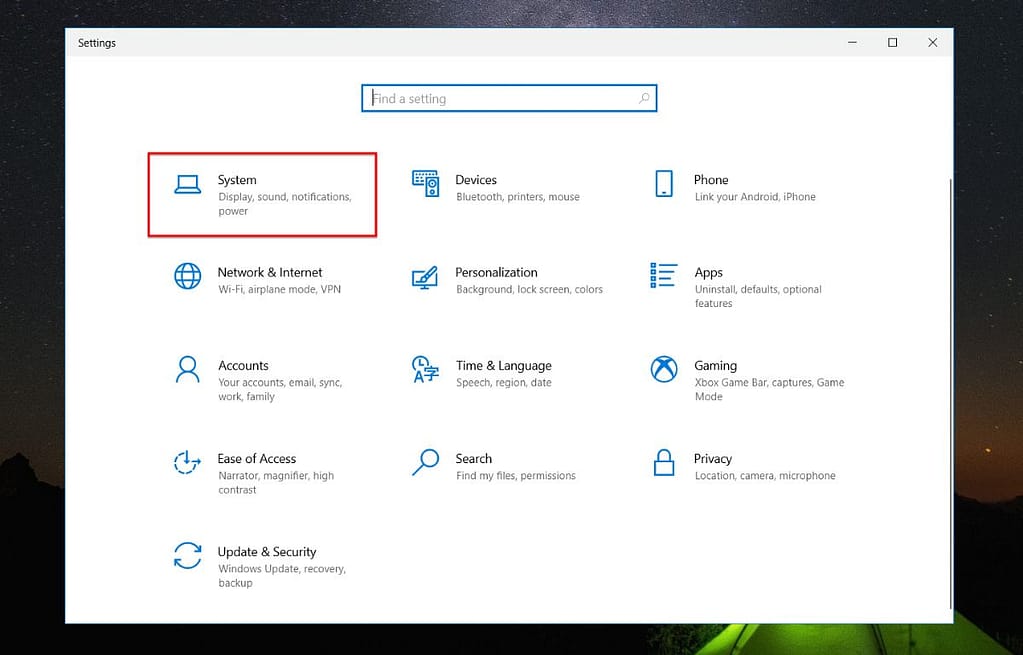Open the Privacy title
1023x655 pixels.
coord(712,459)
